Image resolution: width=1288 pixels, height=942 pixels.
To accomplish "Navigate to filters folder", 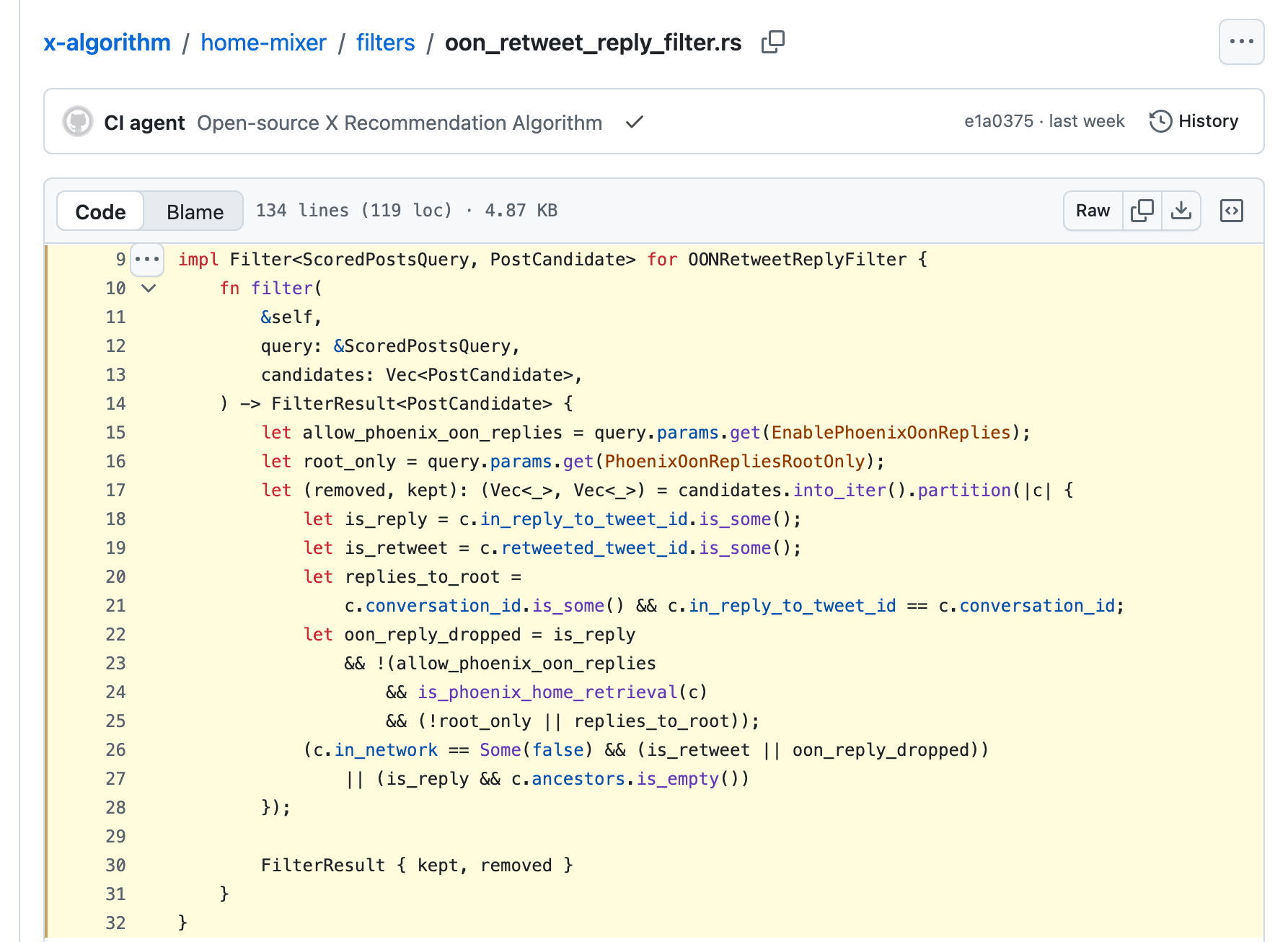I will [x=386, y=43].
